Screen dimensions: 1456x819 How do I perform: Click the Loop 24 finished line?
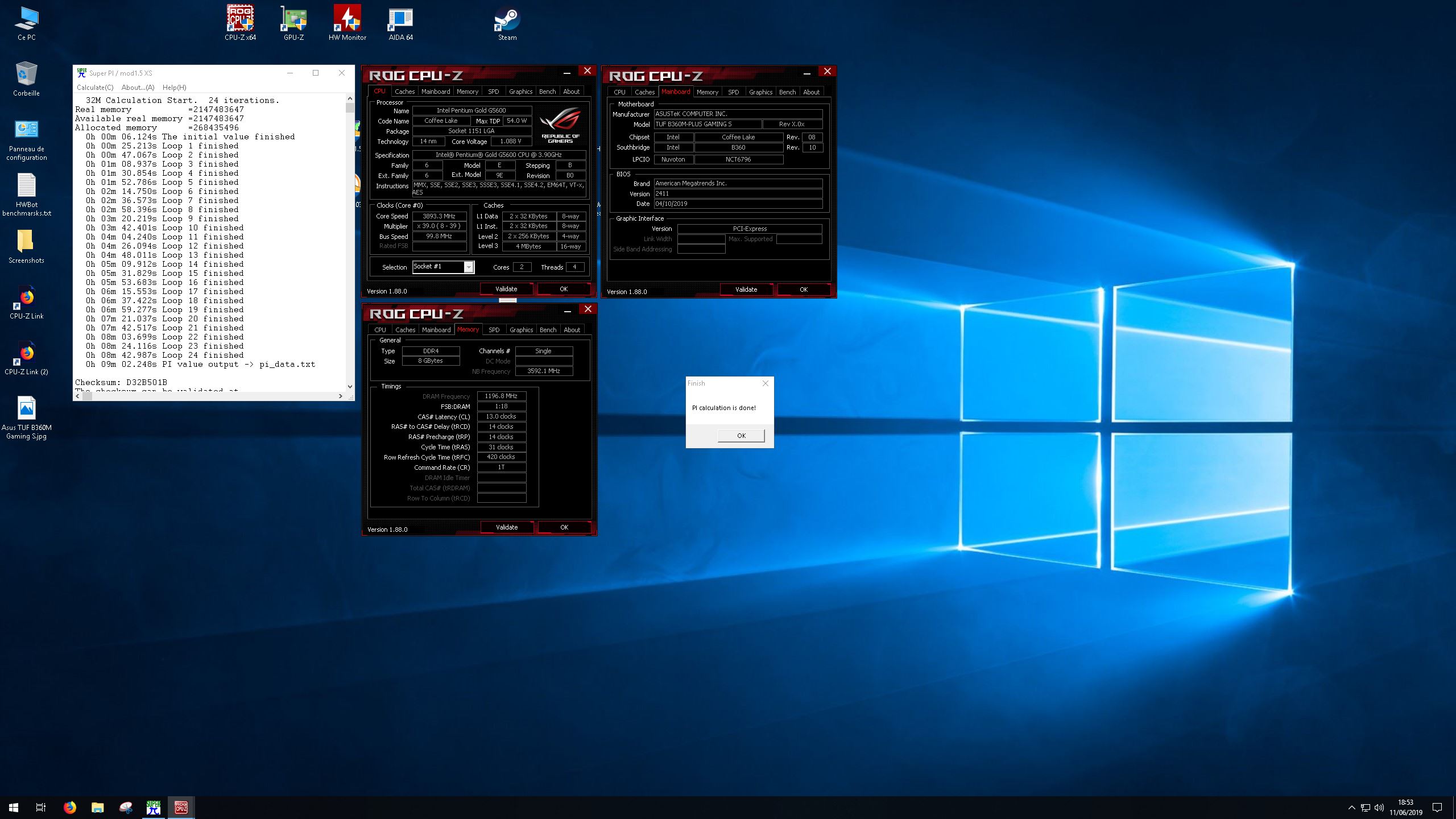pyautogui.click(x=165, y=355)
